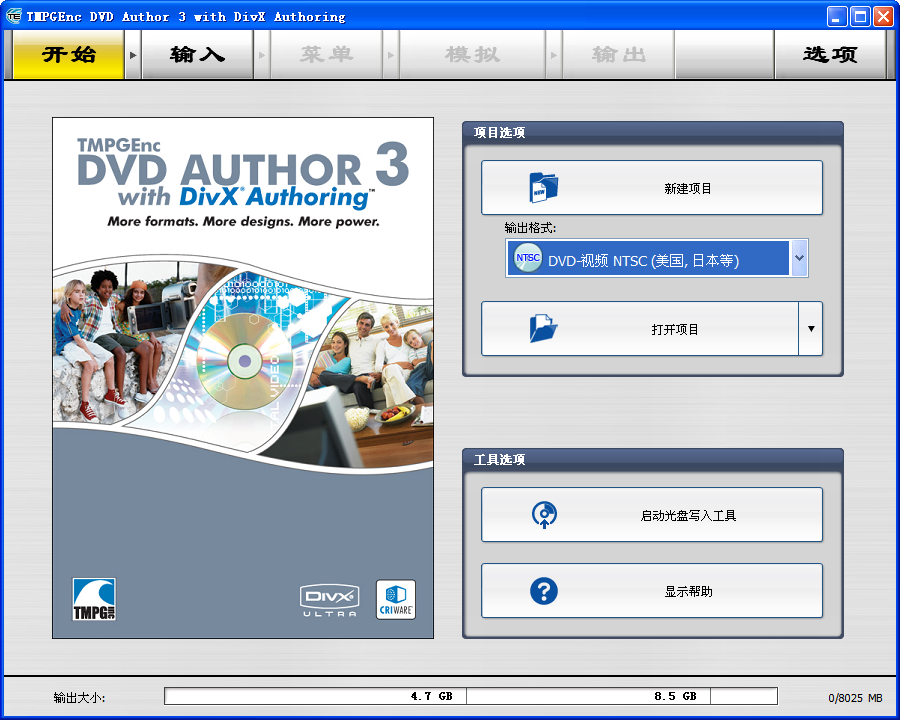Click the CRIWARE logo
Image resolution: width=900 pixels, height=720 pixels.
tap(395, 599)
